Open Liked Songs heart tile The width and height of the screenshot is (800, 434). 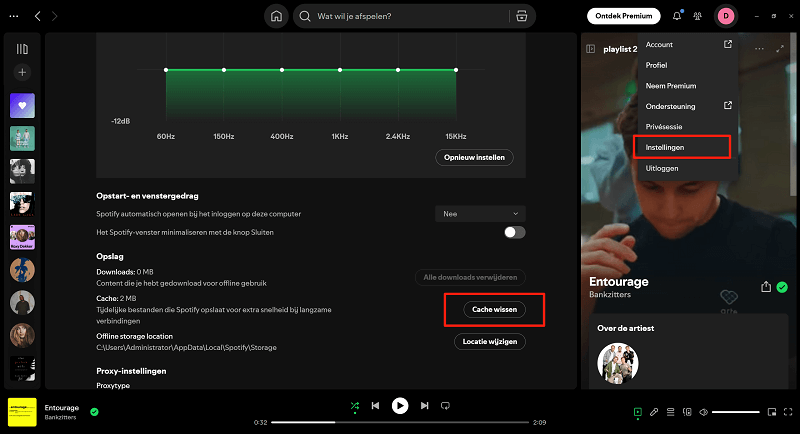pyautogui.click(x=22, y=106)
